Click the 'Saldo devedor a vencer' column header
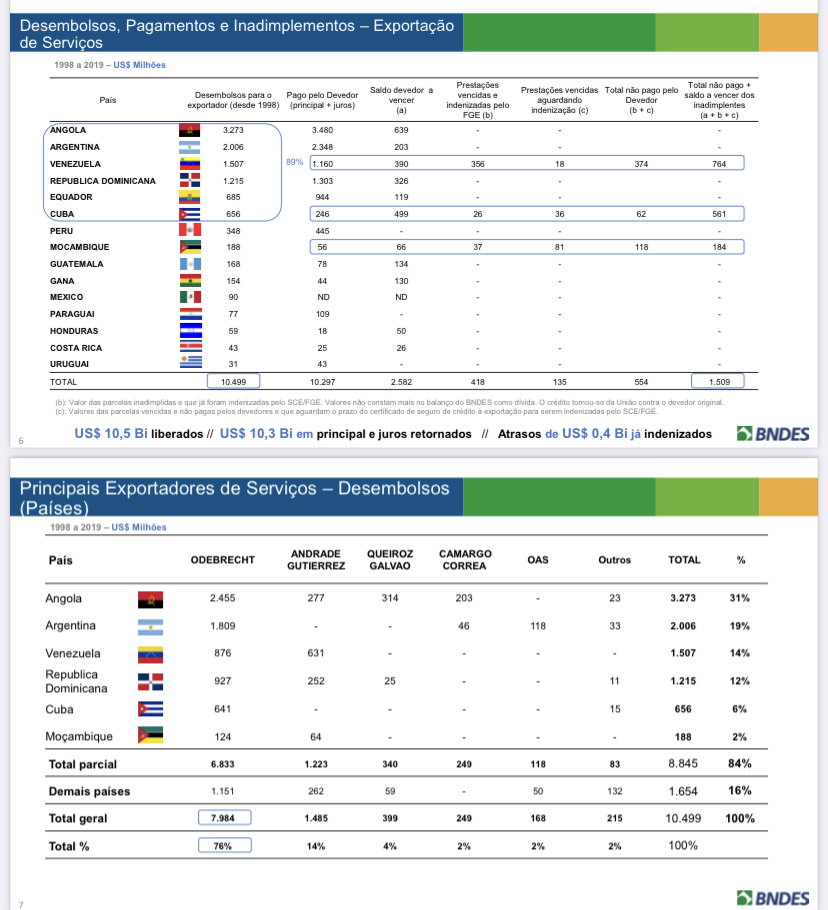The width and height of the screenshot is (828, 910). pyautogui.click(x=401, y=100)
